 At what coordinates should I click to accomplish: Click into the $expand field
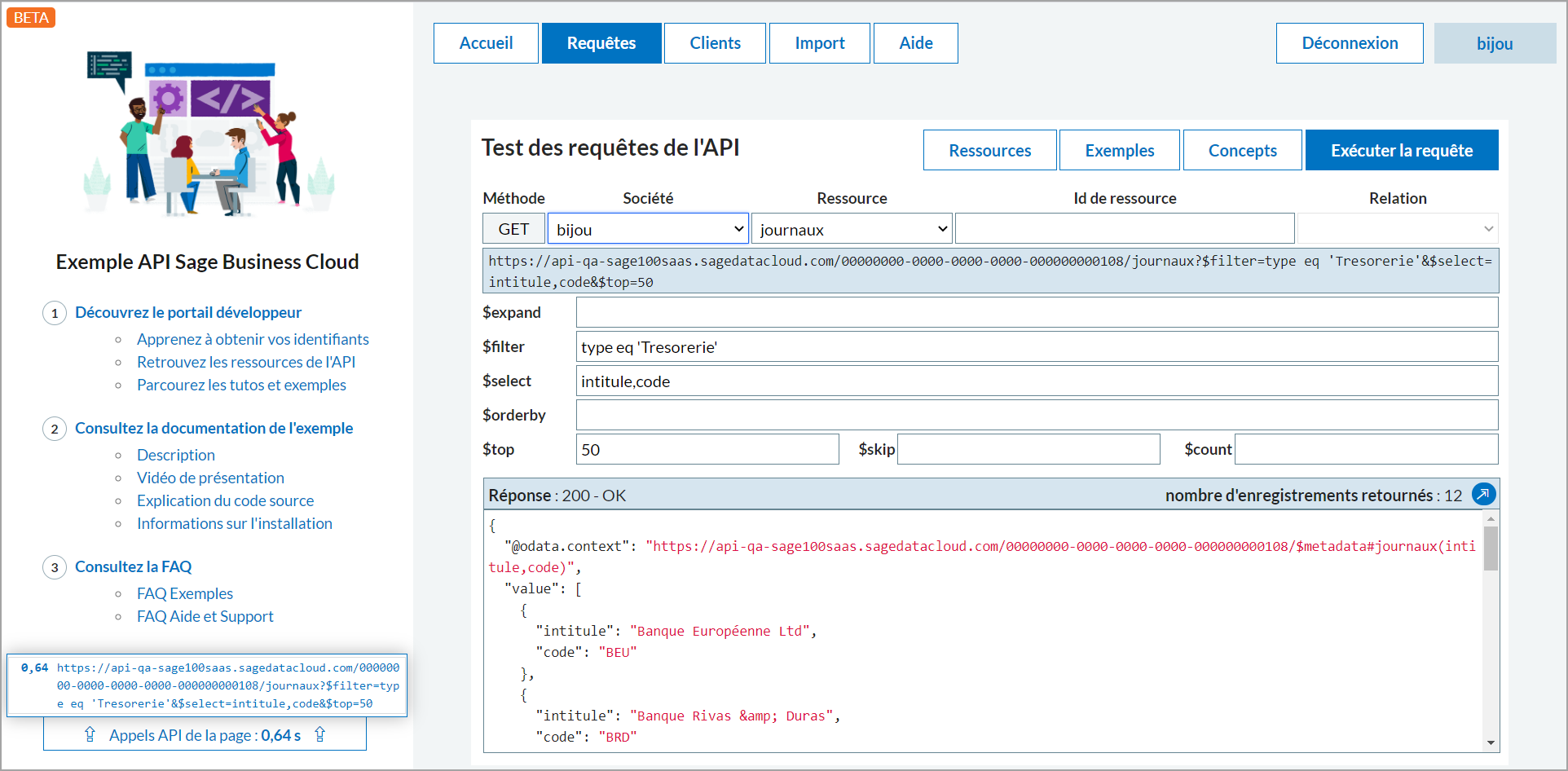(x=1037, y=312)
